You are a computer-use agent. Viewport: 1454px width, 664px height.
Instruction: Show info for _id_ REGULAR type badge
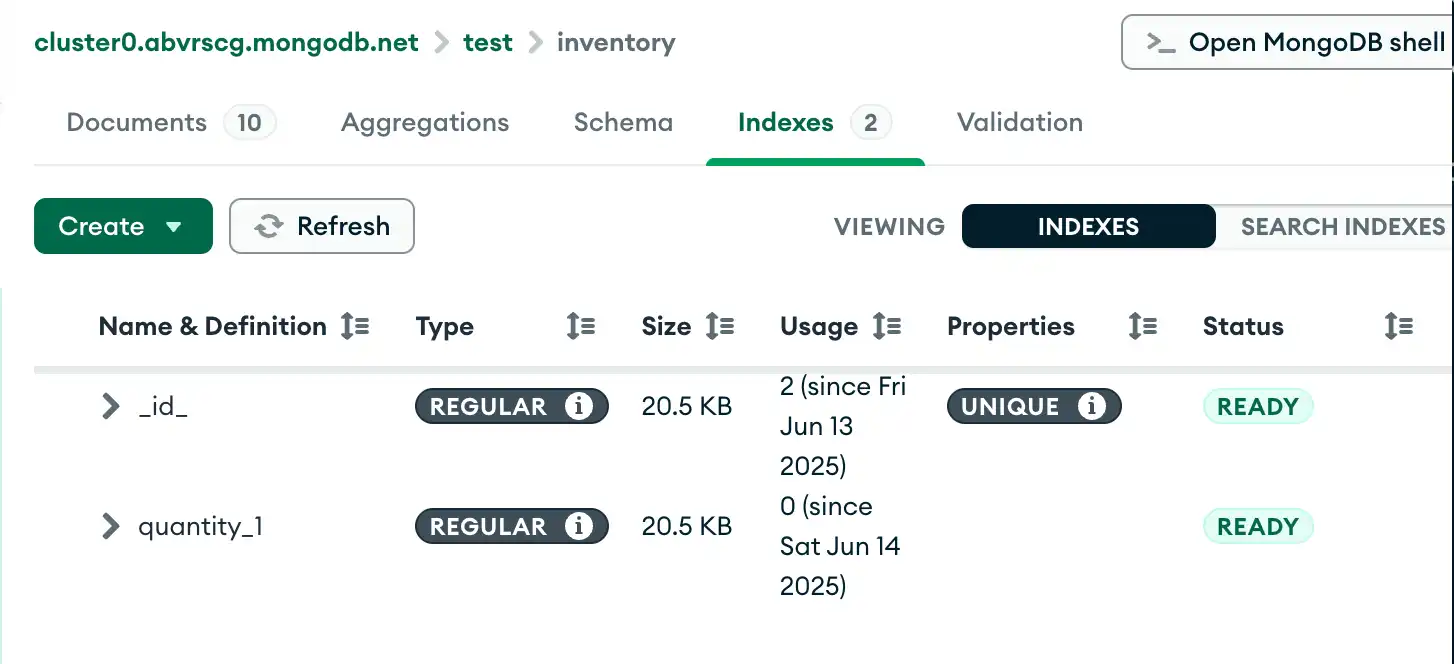click(x=578, y=407)
